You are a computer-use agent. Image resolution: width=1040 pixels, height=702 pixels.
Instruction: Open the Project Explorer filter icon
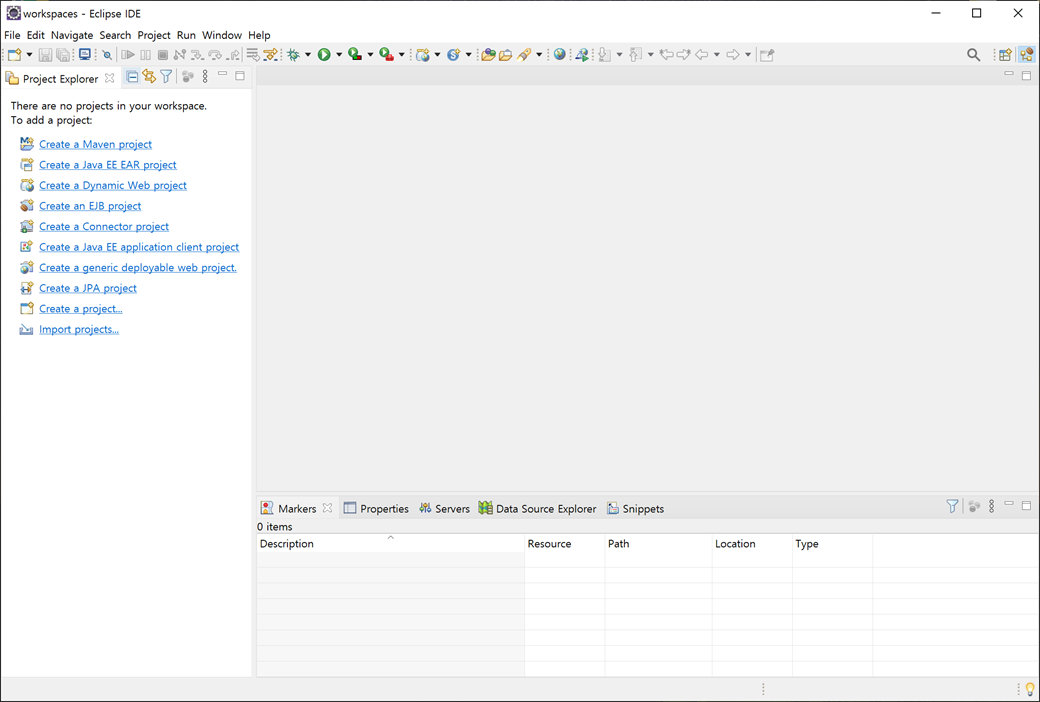166,77
